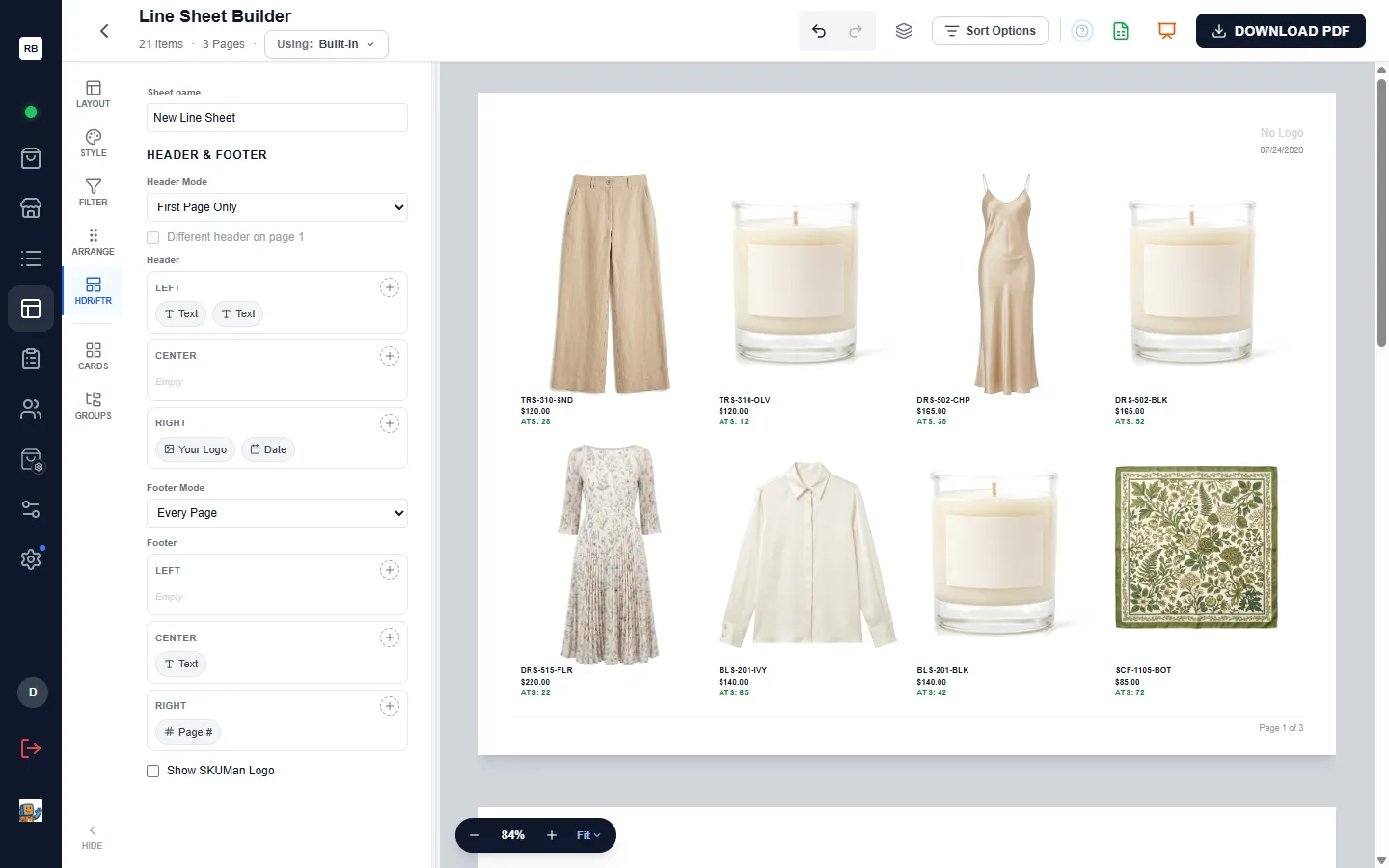Add element to footer RIGHT slot
This screenshot has height=868, width=1389.
390,706
